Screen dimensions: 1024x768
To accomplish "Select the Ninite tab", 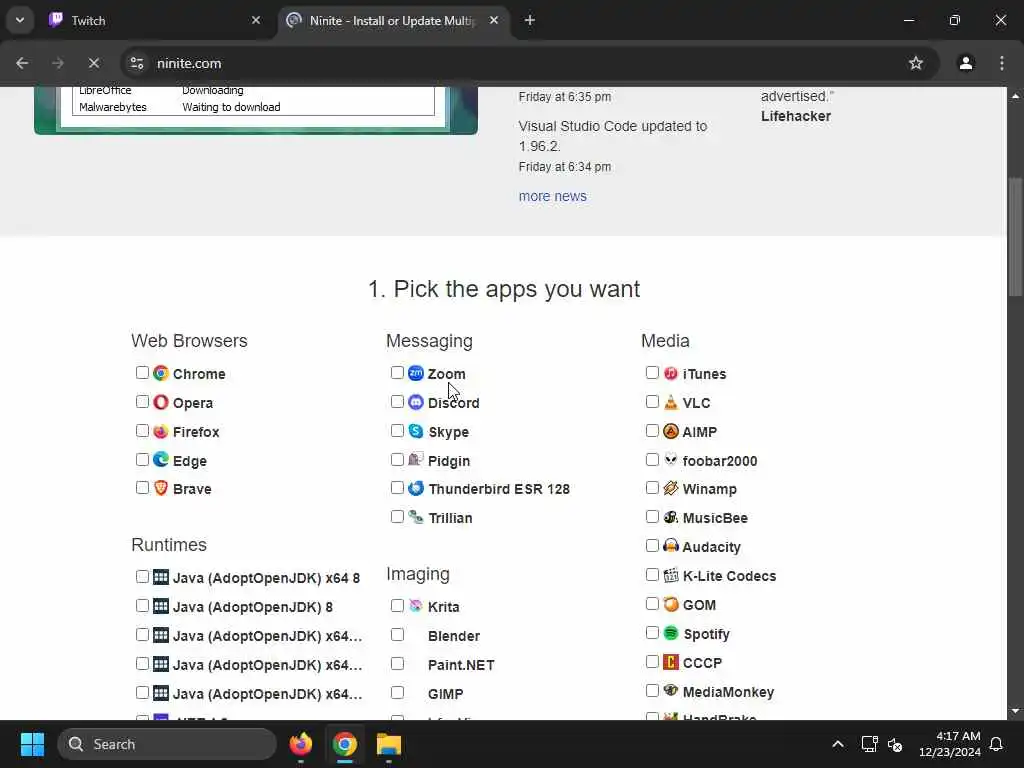I will point(394,20).
